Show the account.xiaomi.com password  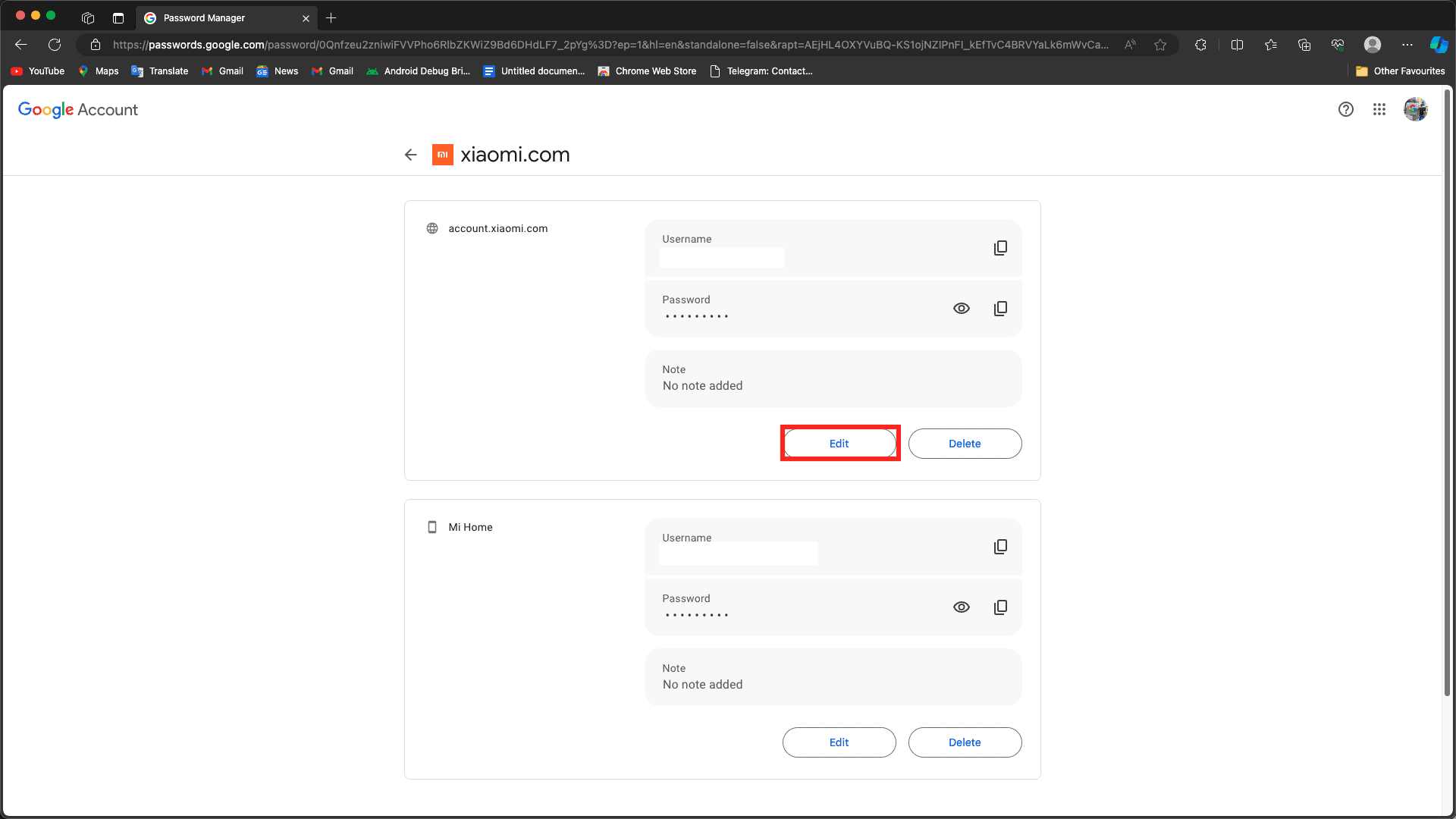tap(961, 309)
